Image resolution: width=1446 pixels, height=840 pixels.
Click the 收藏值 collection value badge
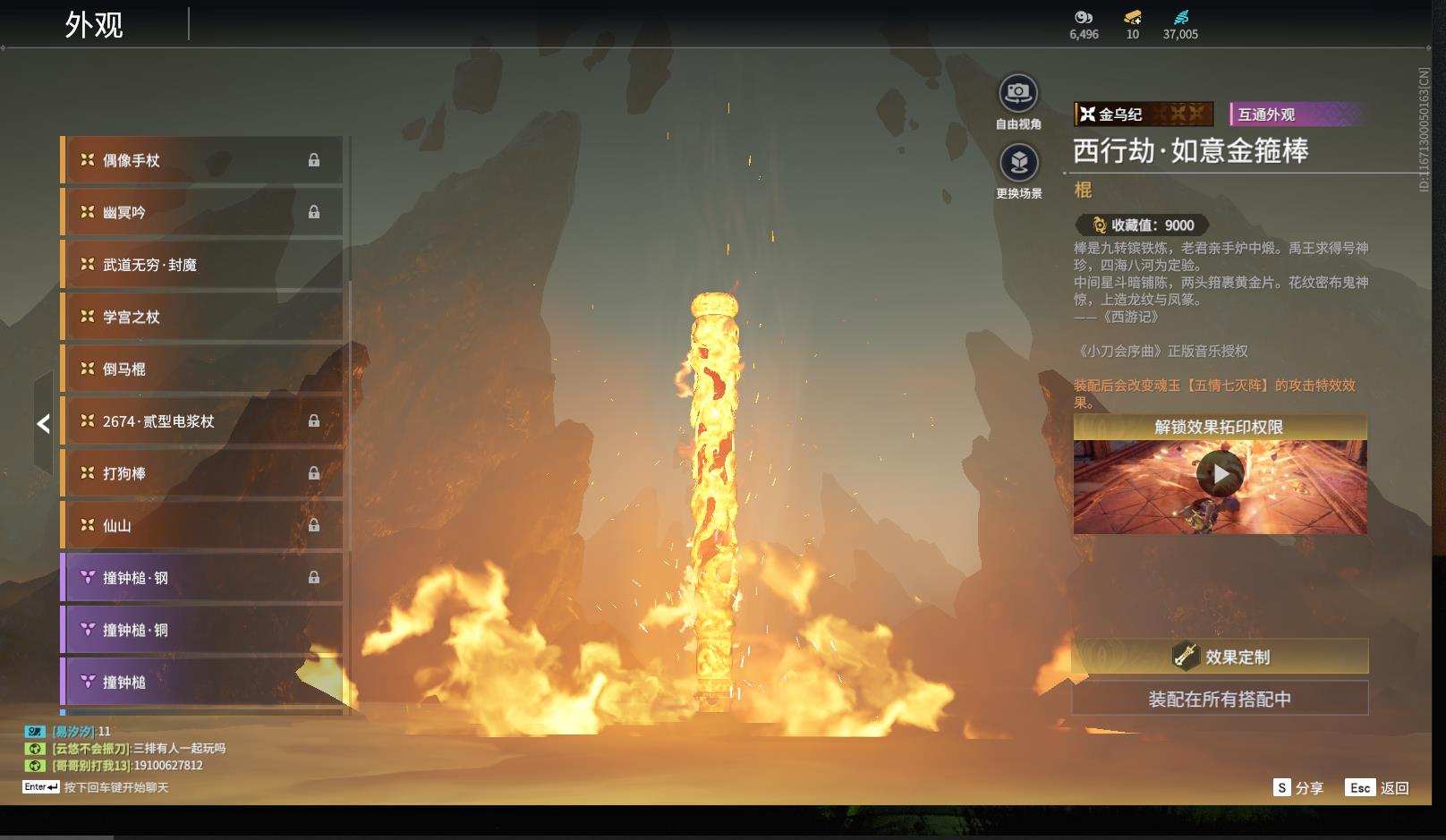click(x=1142, y=225)
